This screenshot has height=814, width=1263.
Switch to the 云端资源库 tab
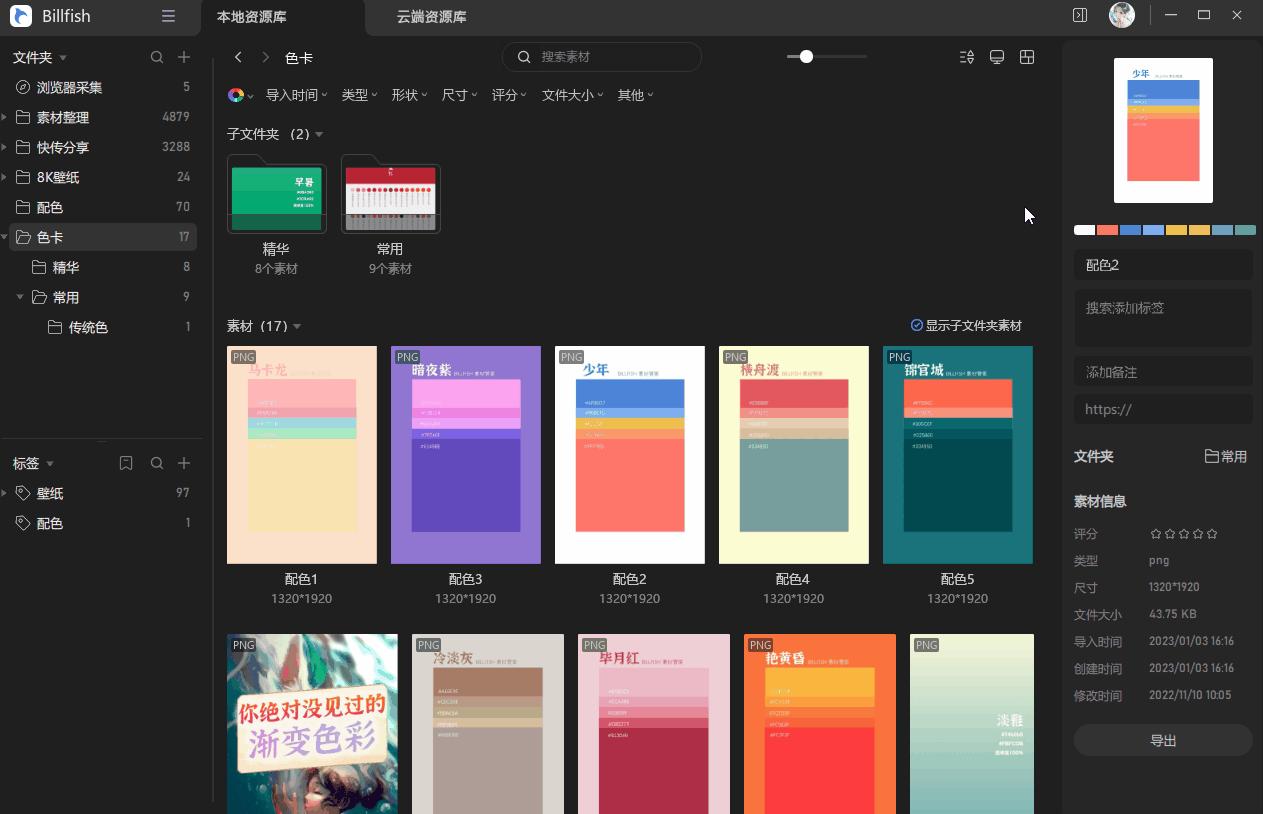click(430, 17)
